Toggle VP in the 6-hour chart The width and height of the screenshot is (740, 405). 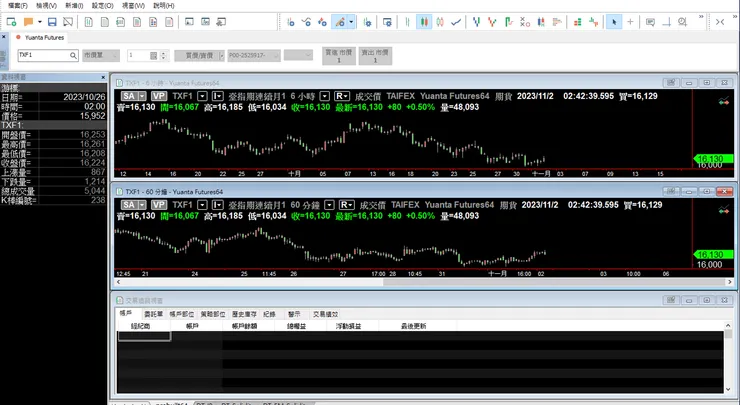tap(159, 96)
